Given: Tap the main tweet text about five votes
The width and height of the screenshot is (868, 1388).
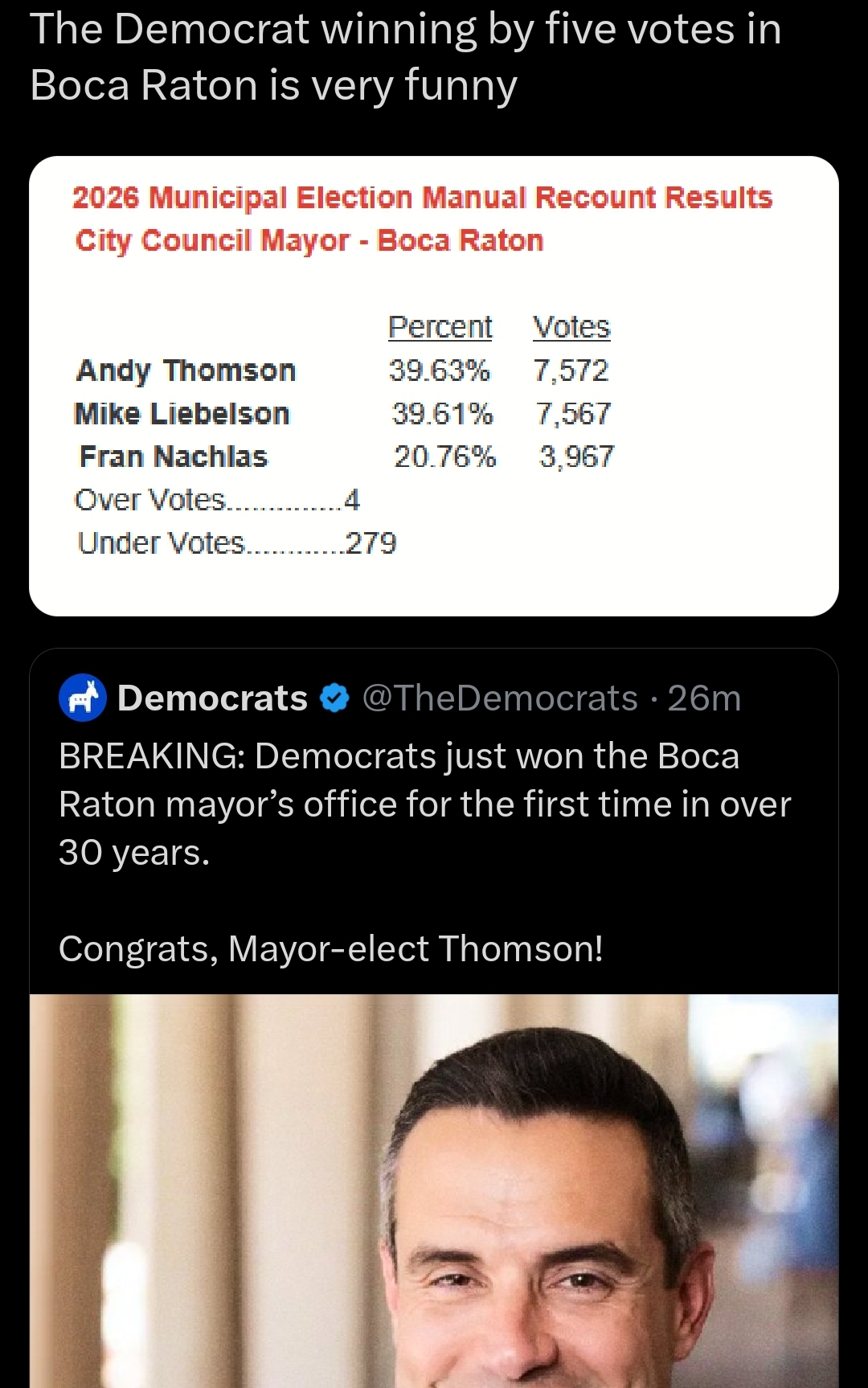Looking at the screenshot, I should (x=405, y=57).
